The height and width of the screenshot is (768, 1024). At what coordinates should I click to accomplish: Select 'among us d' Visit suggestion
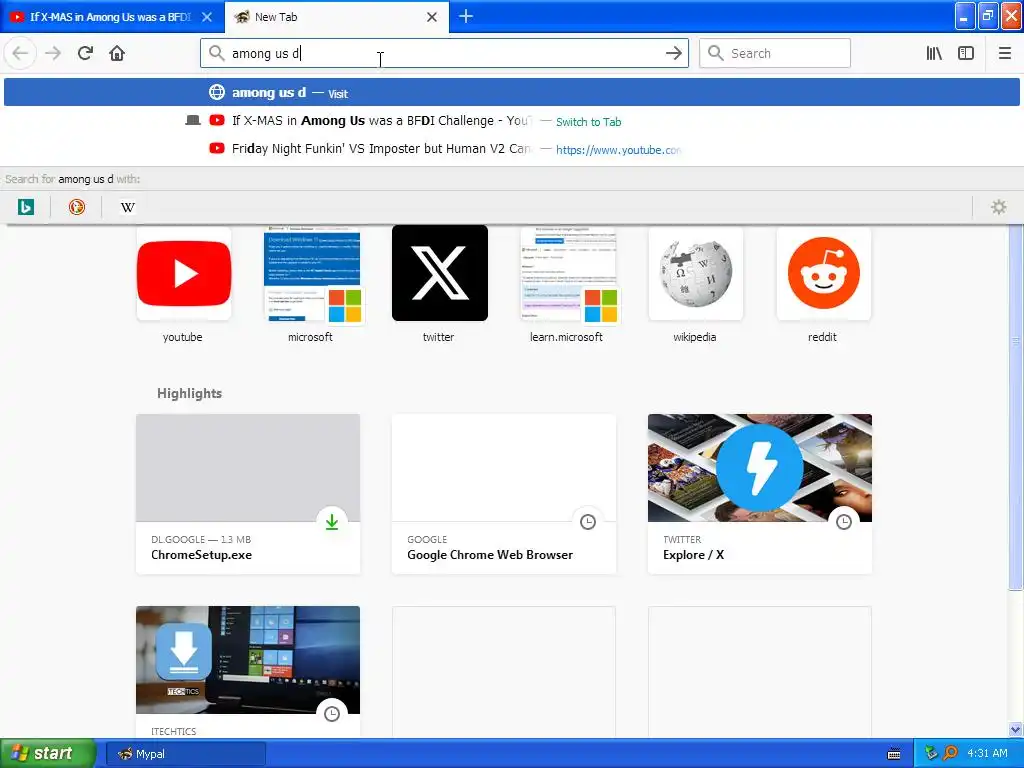click(512, 93)
